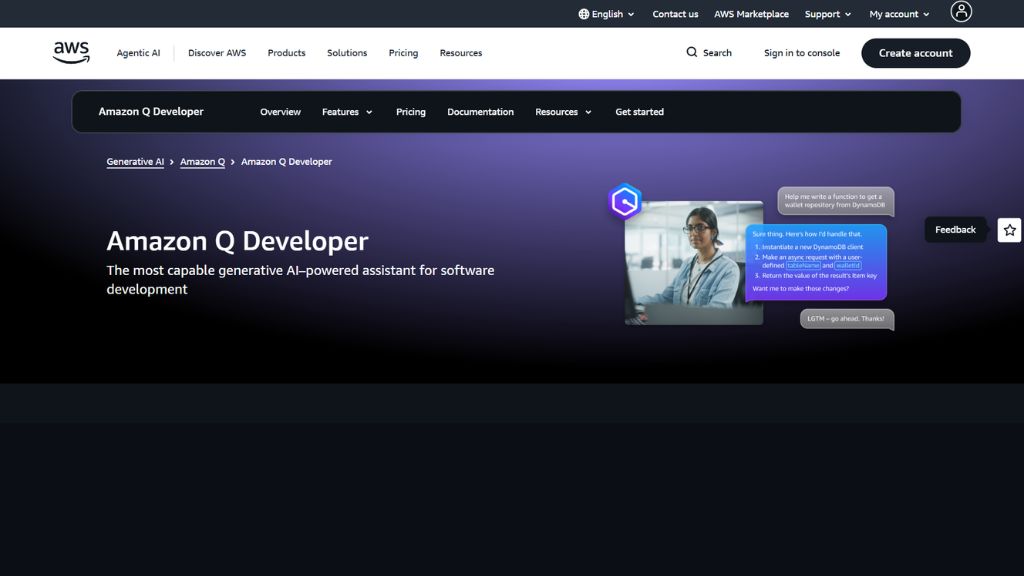Expand the Features dropdown
The image size is (1024, 576).
point(347,112)
